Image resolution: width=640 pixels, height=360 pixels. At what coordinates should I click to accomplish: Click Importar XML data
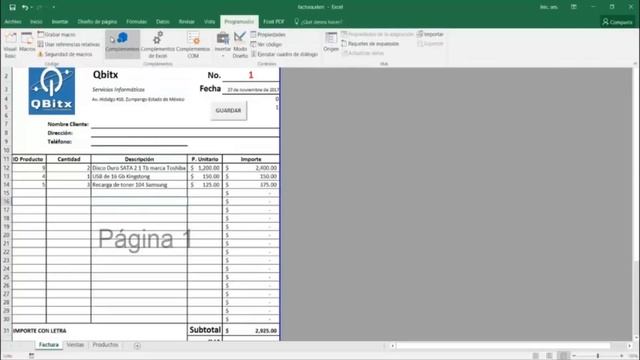pyautogui.click(x=430, y=34)
